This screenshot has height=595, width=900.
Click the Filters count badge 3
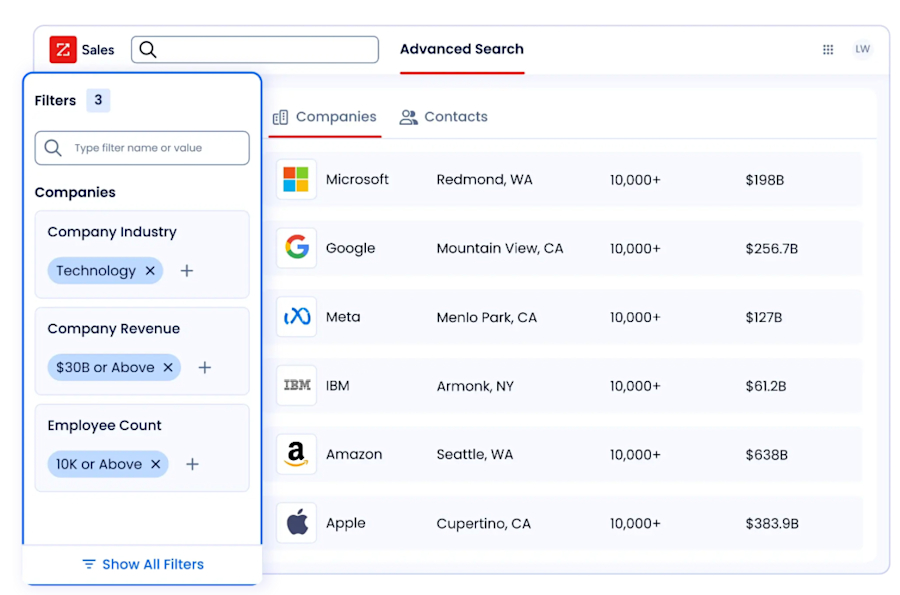pyautogui.click(x=98, y=100)
